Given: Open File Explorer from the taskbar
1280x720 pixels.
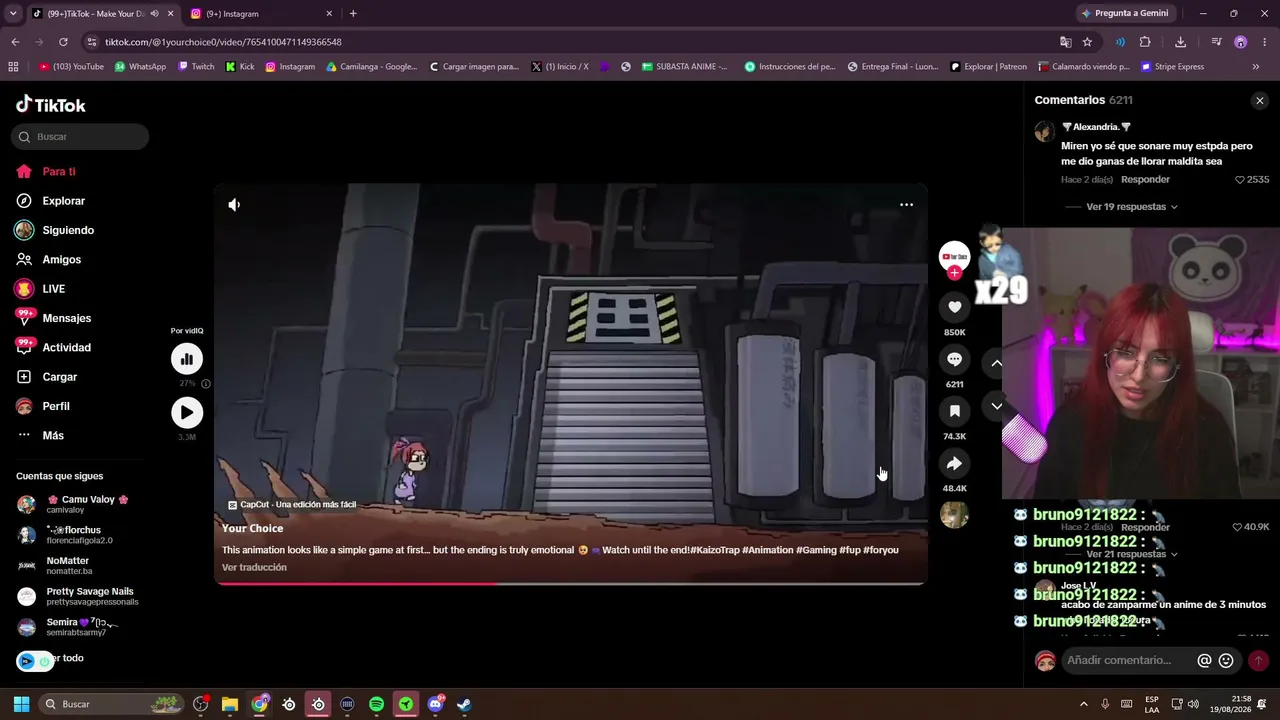Looking at the screenshot, I should coord(230,704).
